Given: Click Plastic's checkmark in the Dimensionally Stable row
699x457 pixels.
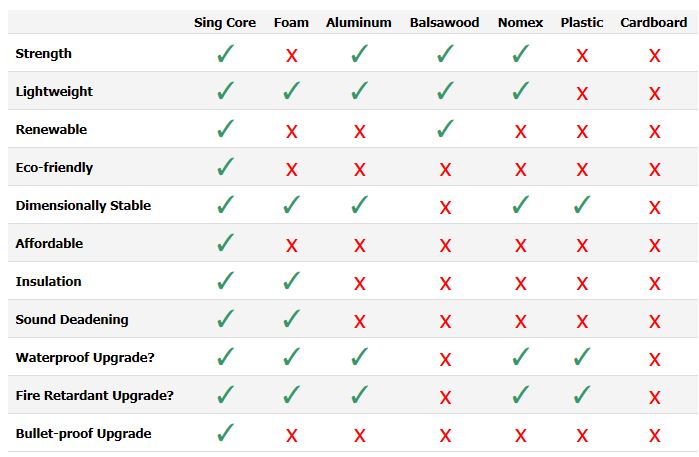Looking at the screenshot, I should click(x=582, y=206).
